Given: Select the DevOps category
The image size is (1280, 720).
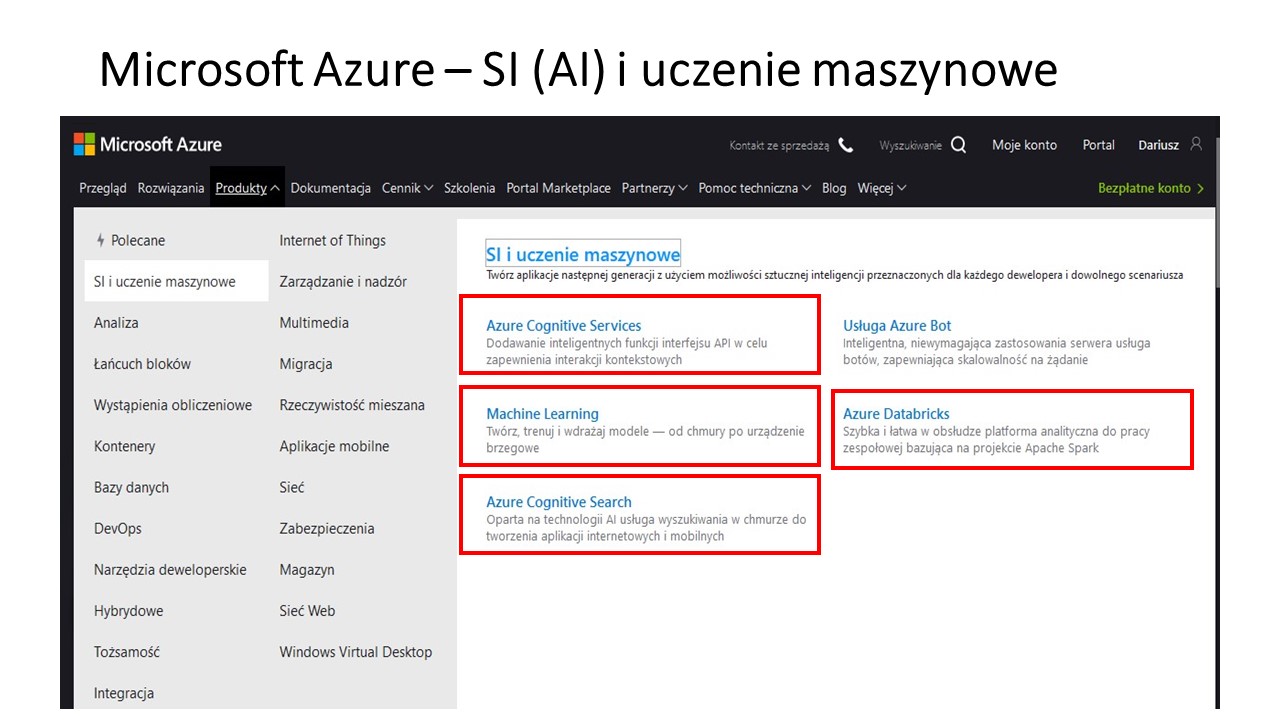Looking at the screenshot, I should click(x=118, y=528).
